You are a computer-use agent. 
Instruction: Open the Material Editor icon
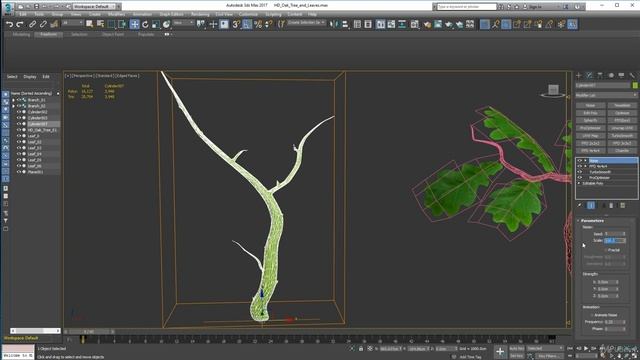415,24
